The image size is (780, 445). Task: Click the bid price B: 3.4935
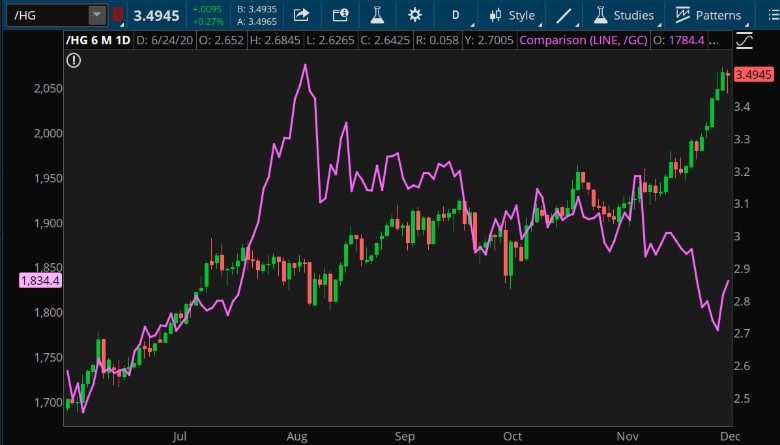pos(257,9)
